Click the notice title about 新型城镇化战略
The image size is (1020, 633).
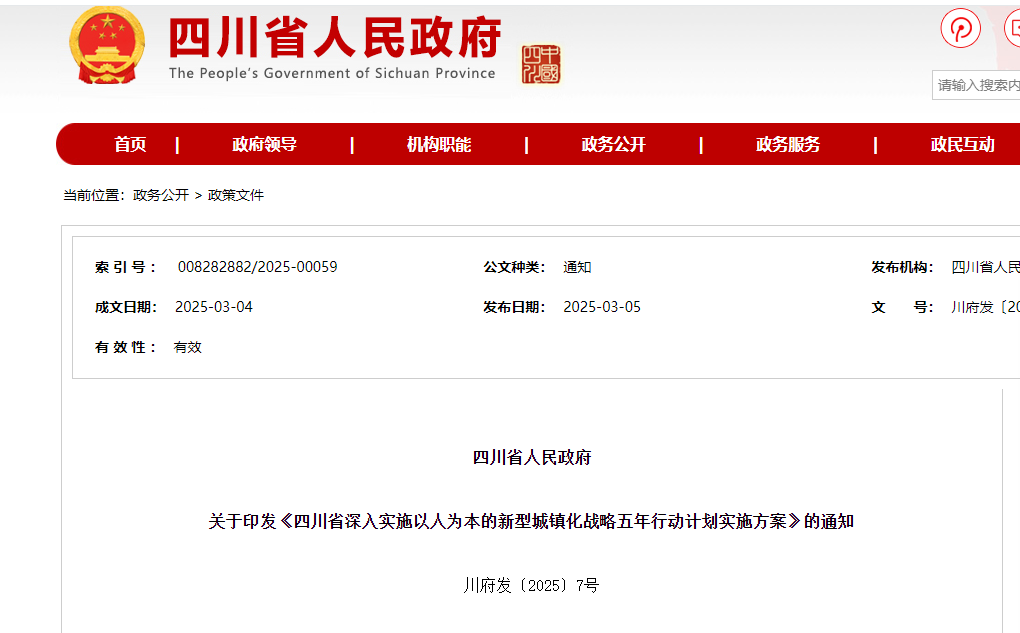point(531,521)
